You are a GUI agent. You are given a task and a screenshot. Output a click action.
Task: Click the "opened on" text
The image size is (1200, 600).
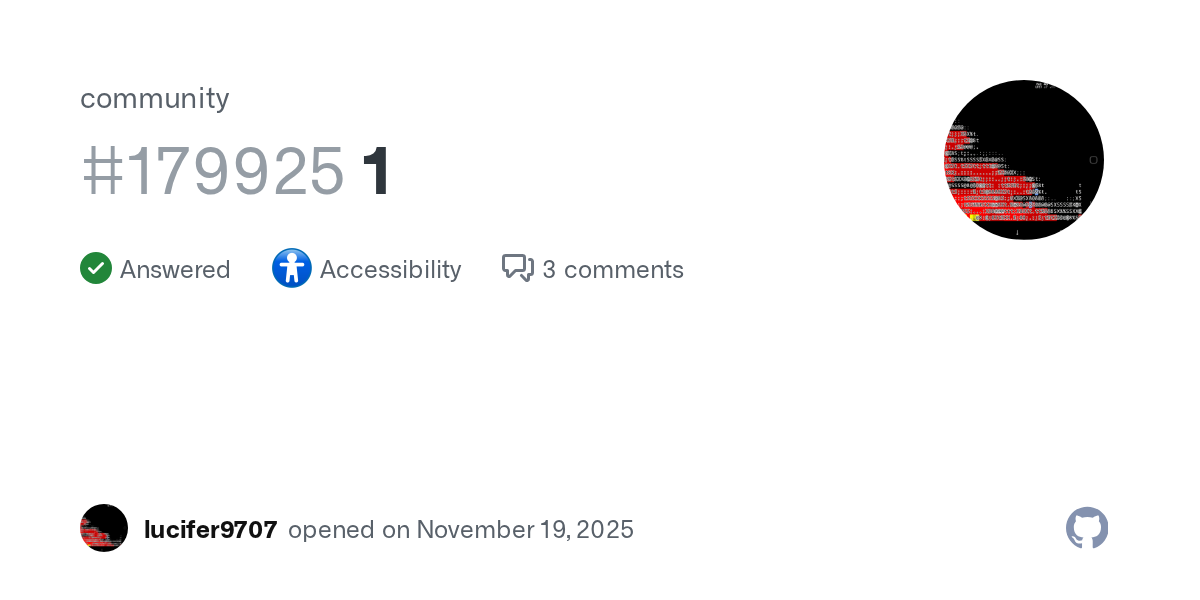pos(348,530)
